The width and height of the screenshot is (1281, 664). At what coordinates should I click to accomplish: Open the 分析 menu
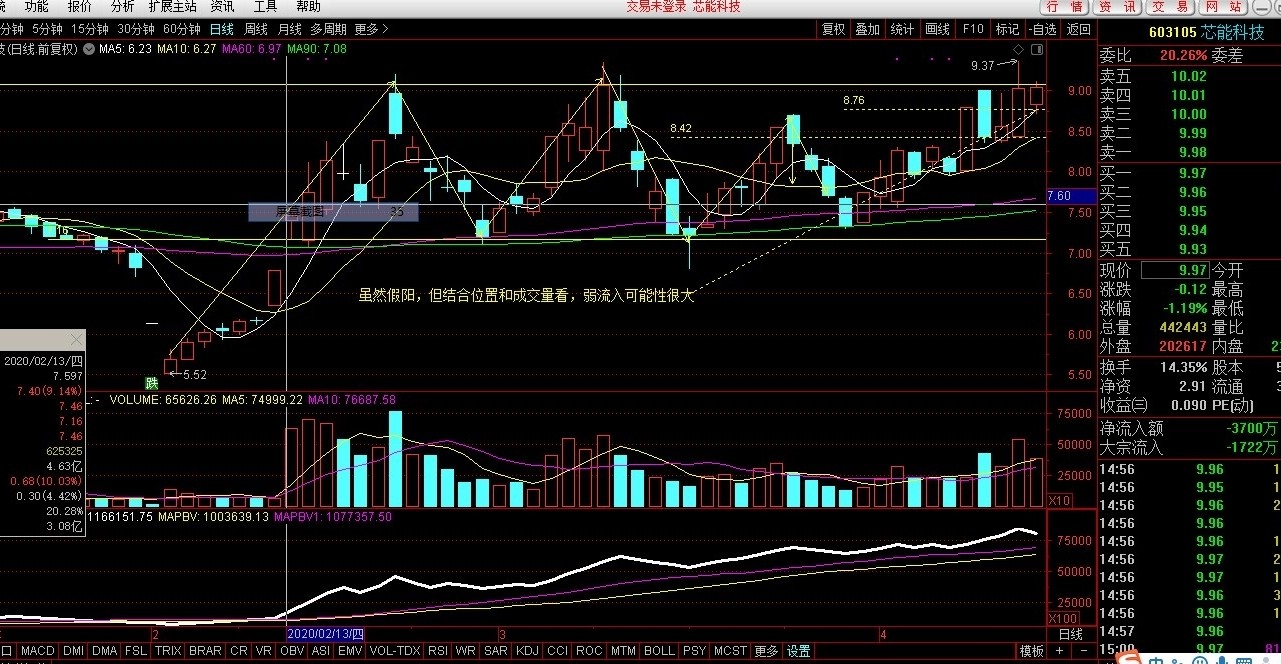[122, 6]
